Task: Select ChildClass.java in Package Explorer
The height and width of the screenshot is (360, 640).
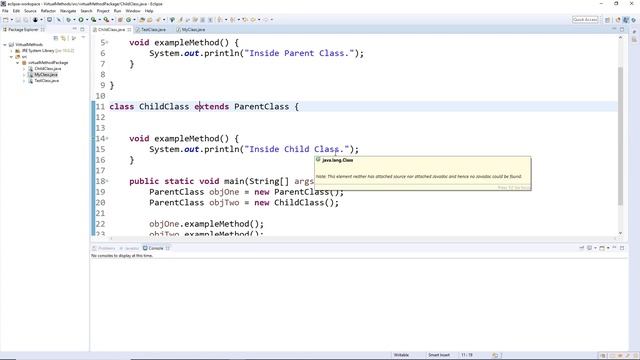Action: pos(47,69)
